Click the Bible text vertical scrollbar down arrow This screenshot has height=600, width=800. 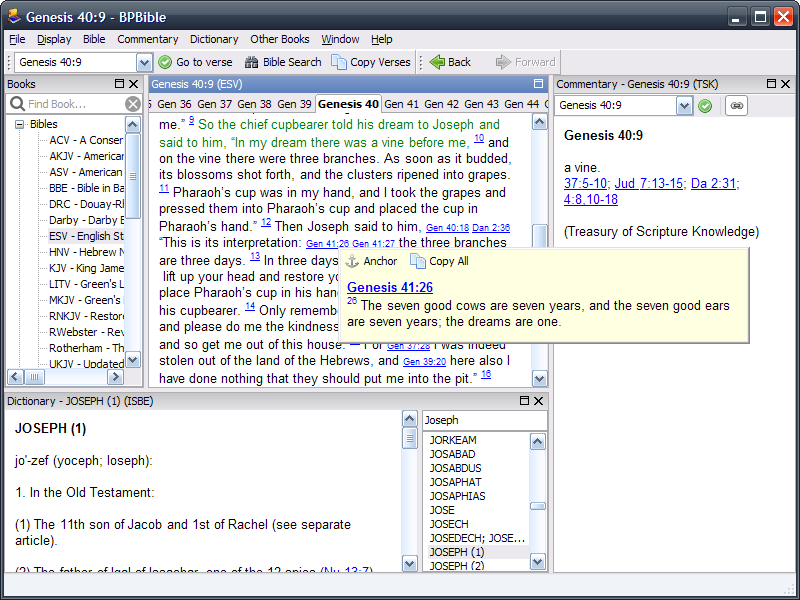[540, 378]
